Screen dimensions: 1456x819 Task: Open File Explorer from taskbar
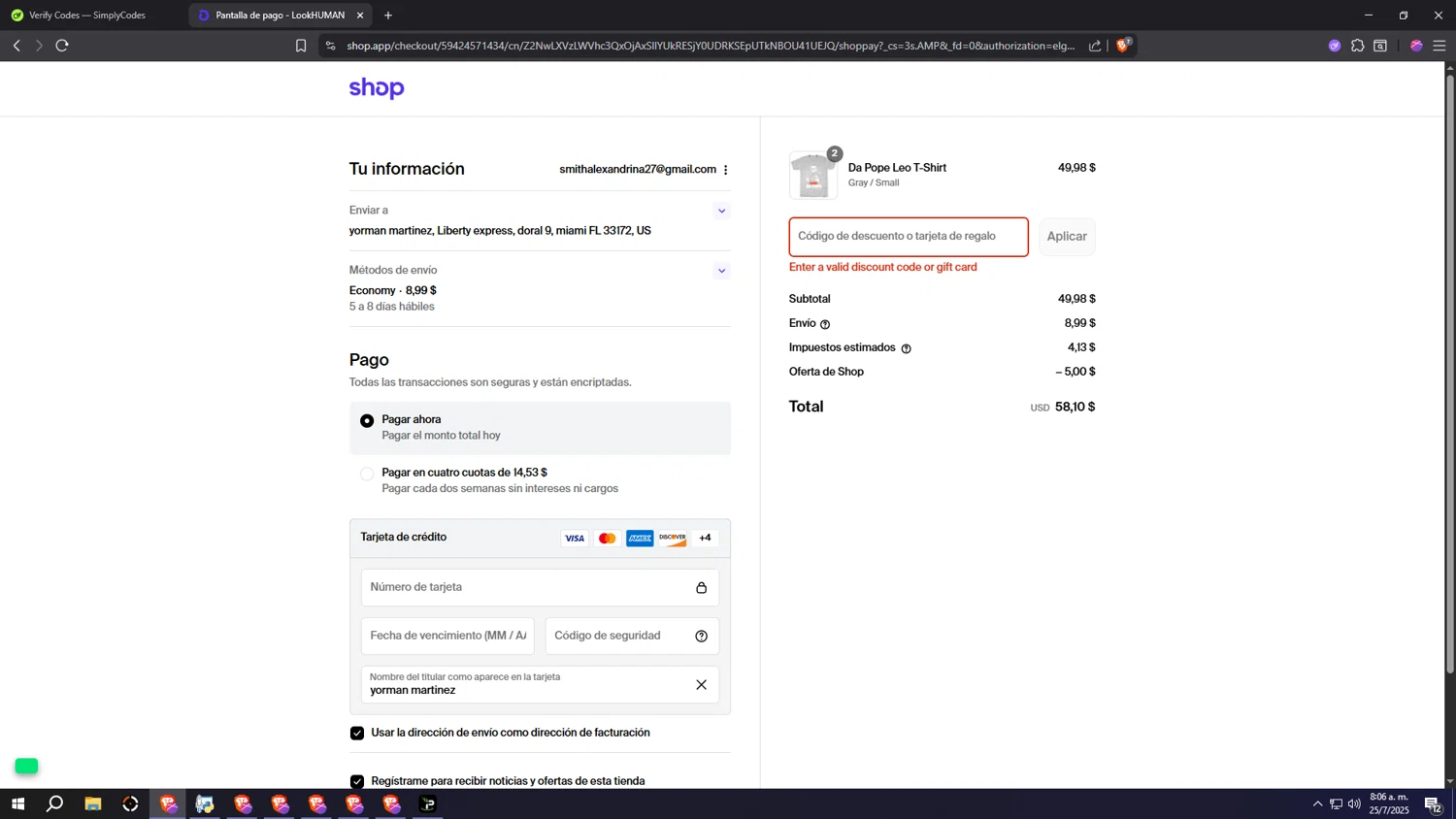tap(93, 804)
